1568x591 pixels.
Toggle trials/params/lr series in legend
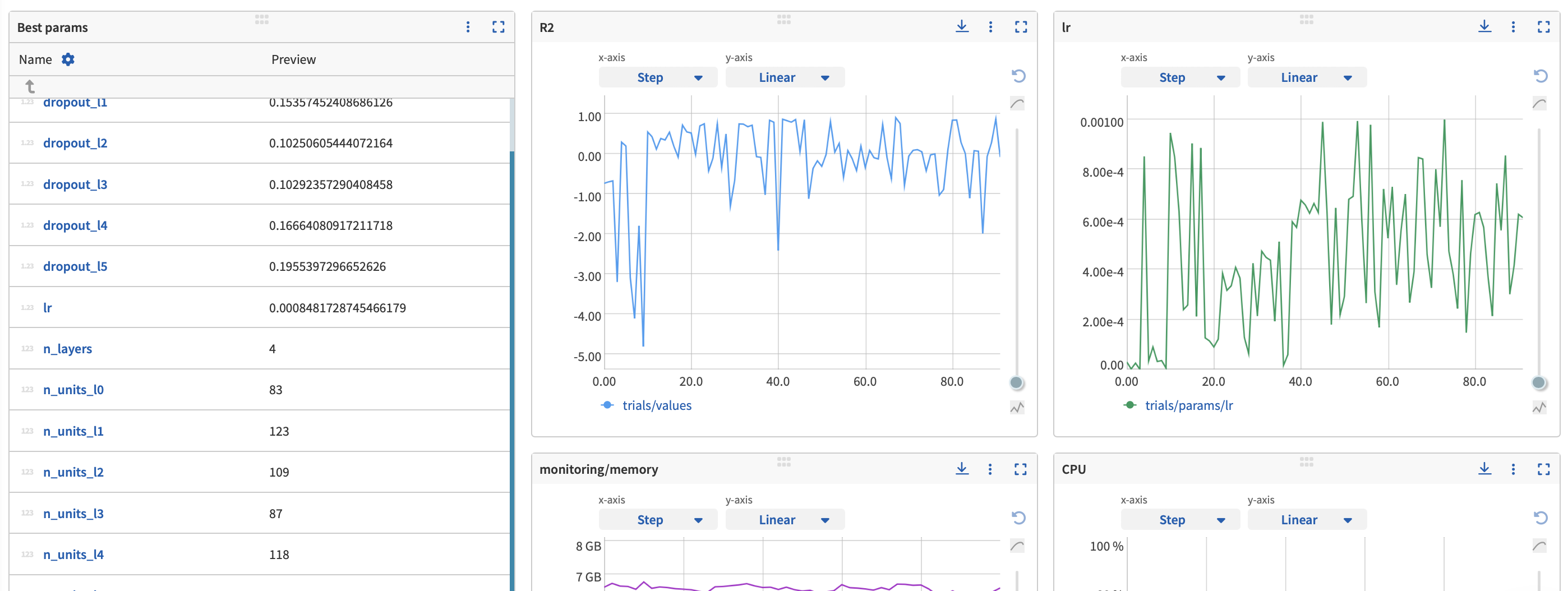click(x=1188, y=405)
